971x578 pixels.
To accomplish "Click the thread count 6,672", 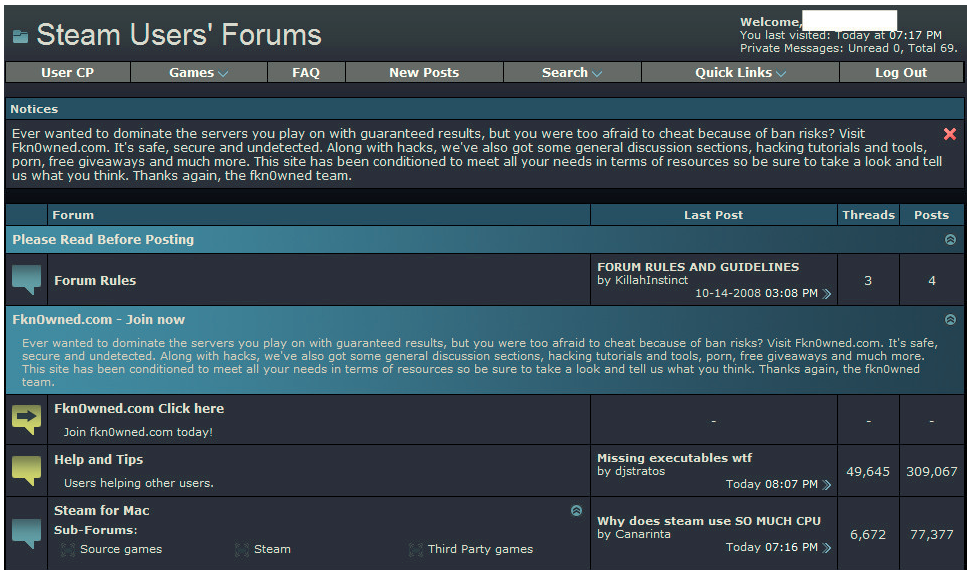I will (868, 535).
